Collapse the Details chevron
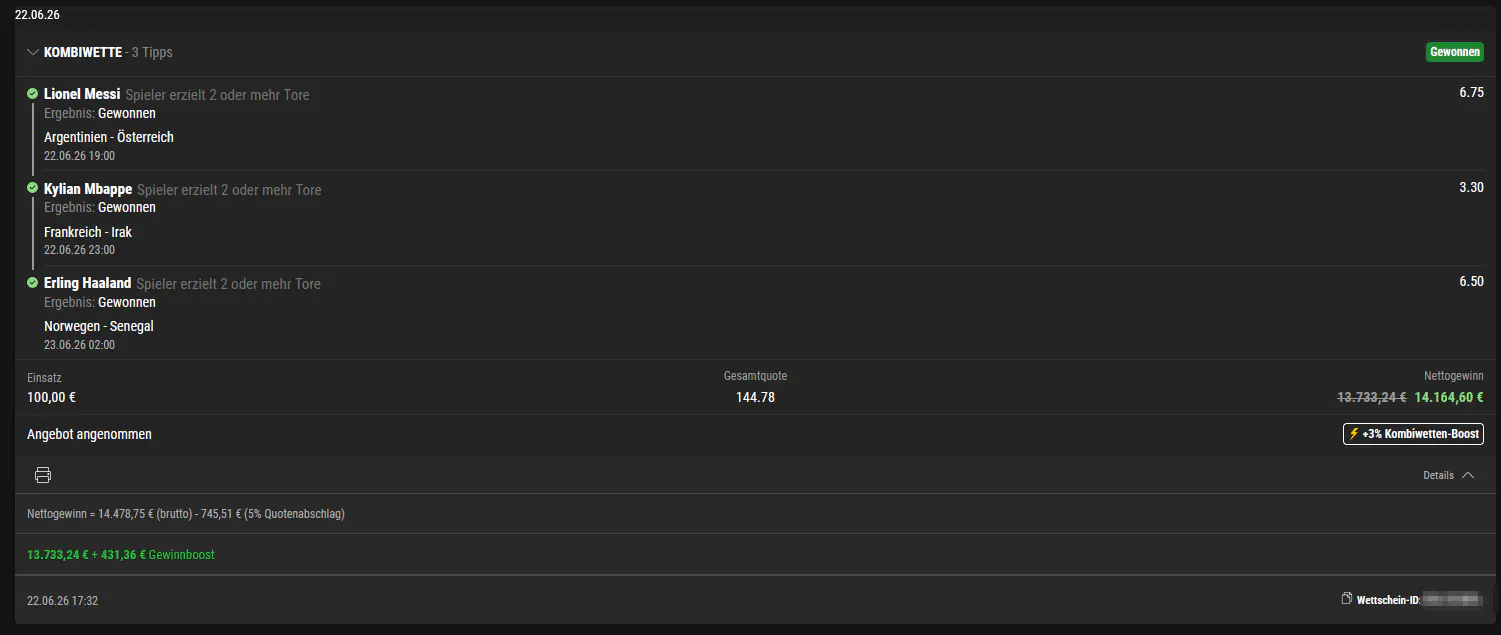 click(1467, 475)
